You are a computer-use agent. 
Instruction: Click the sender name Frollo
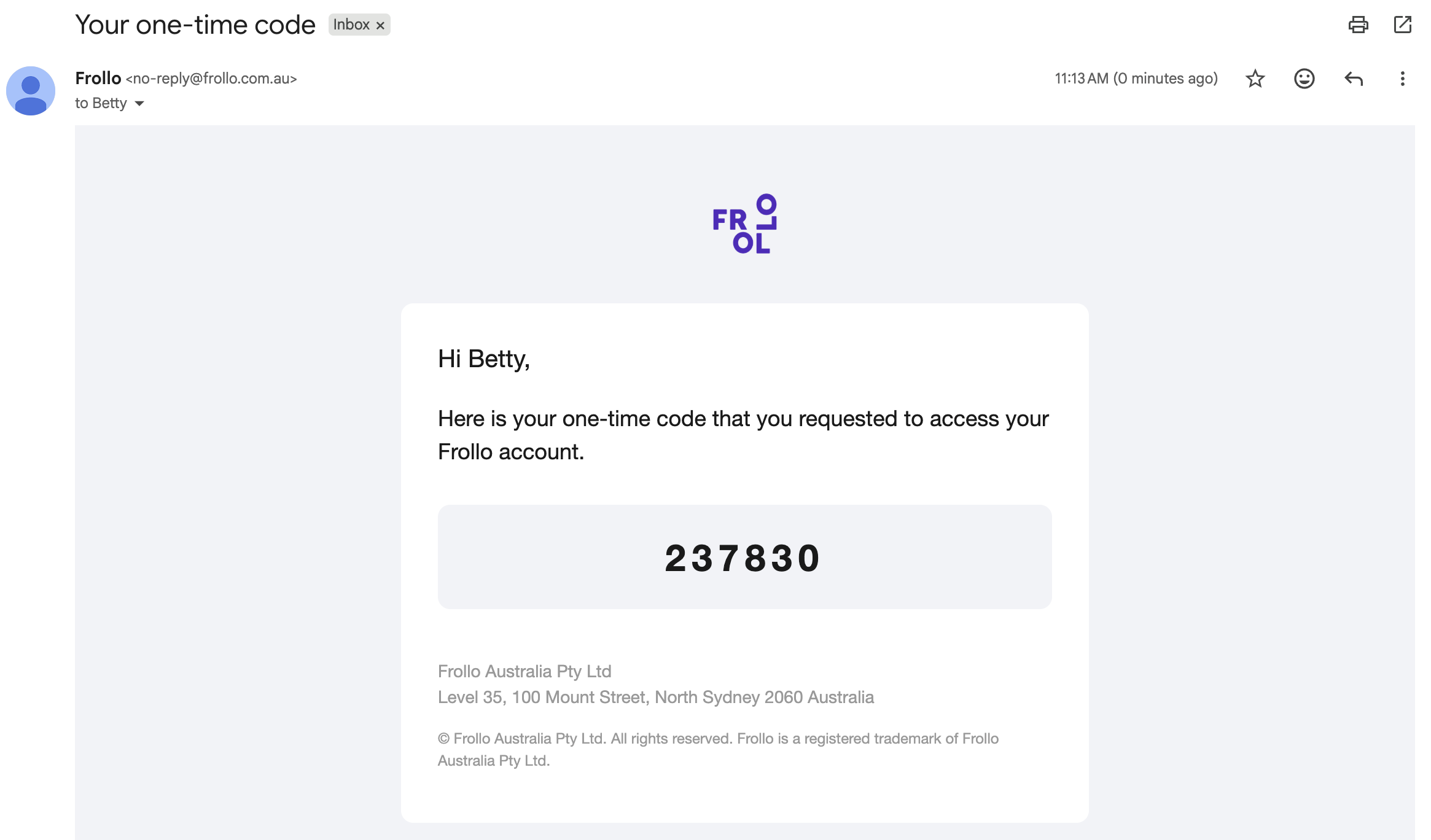(x=98, y=78)
